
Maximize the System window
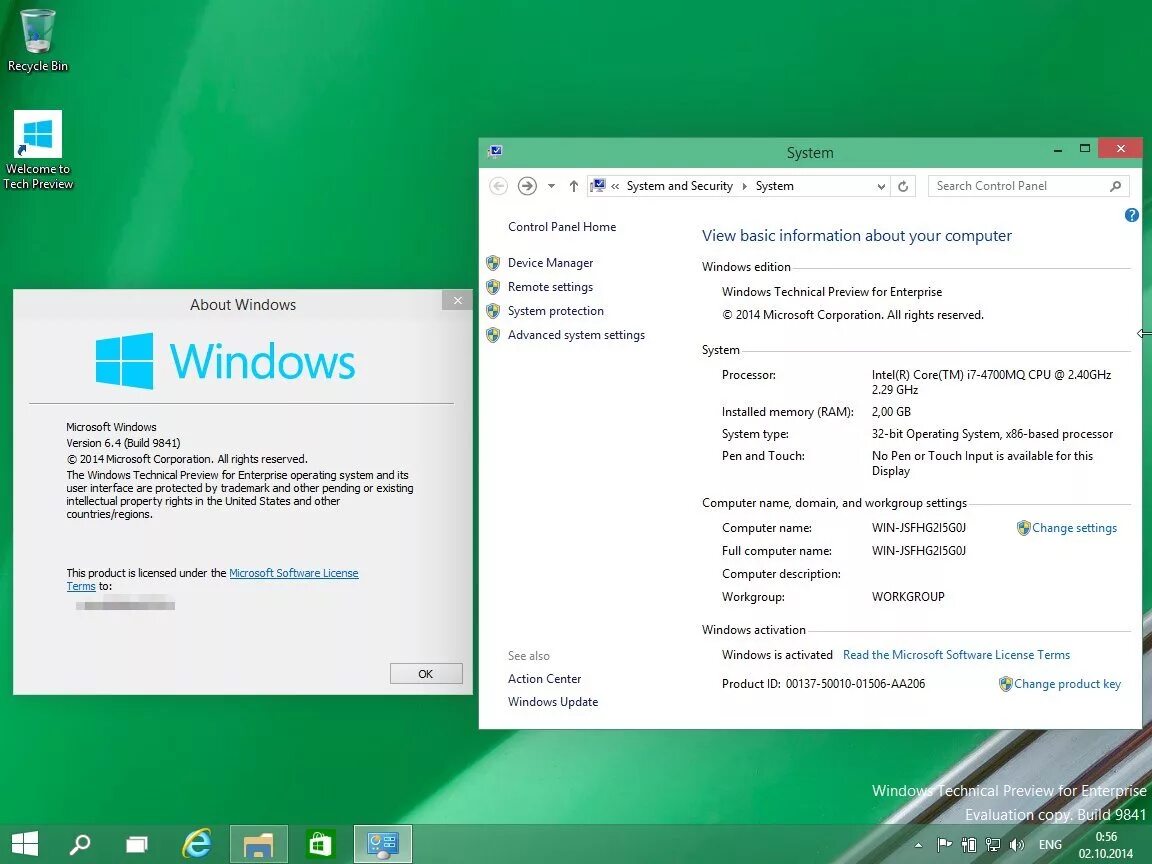tap(1084, 148)
